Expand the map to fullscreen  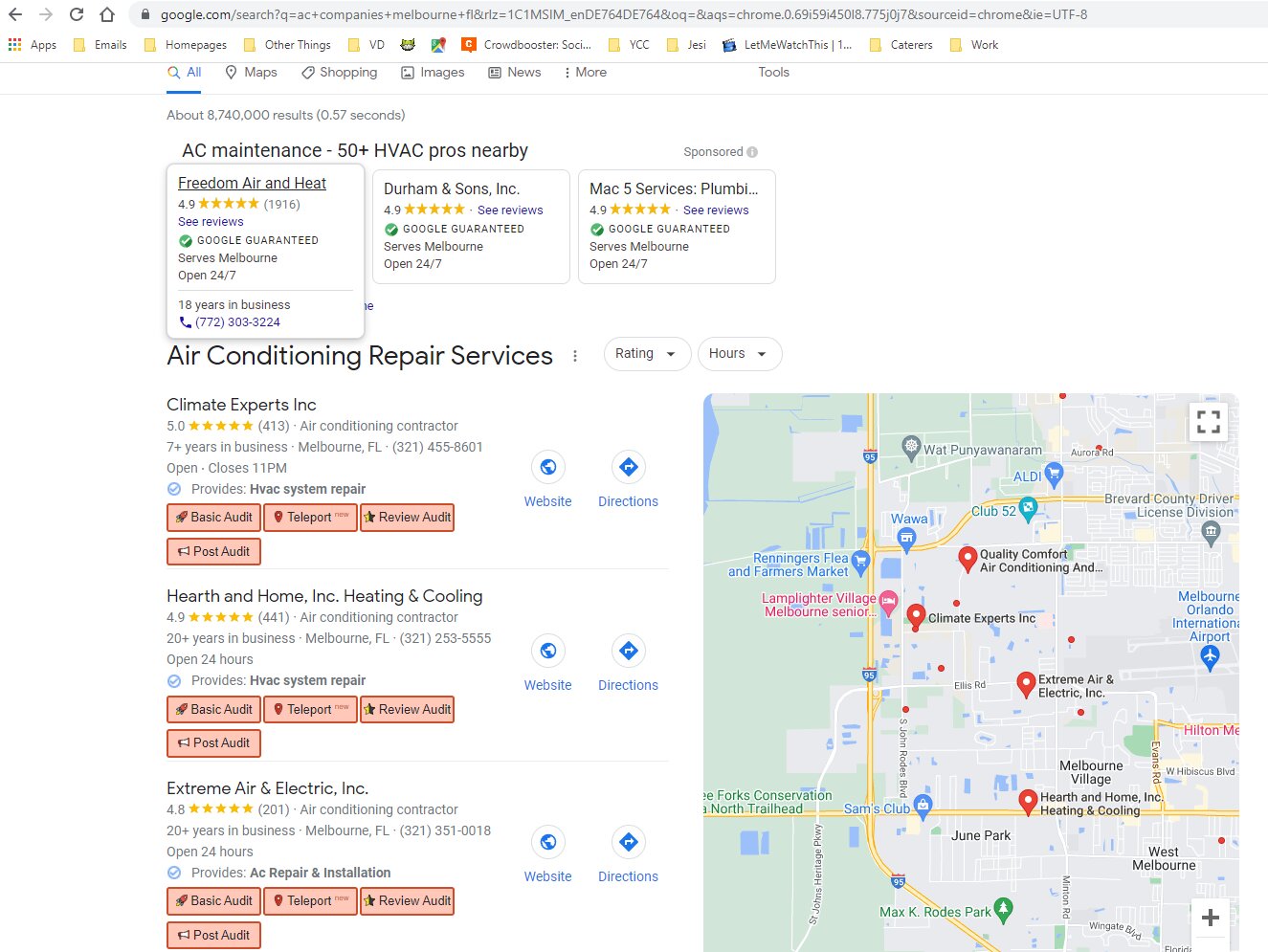[1209, 421]
